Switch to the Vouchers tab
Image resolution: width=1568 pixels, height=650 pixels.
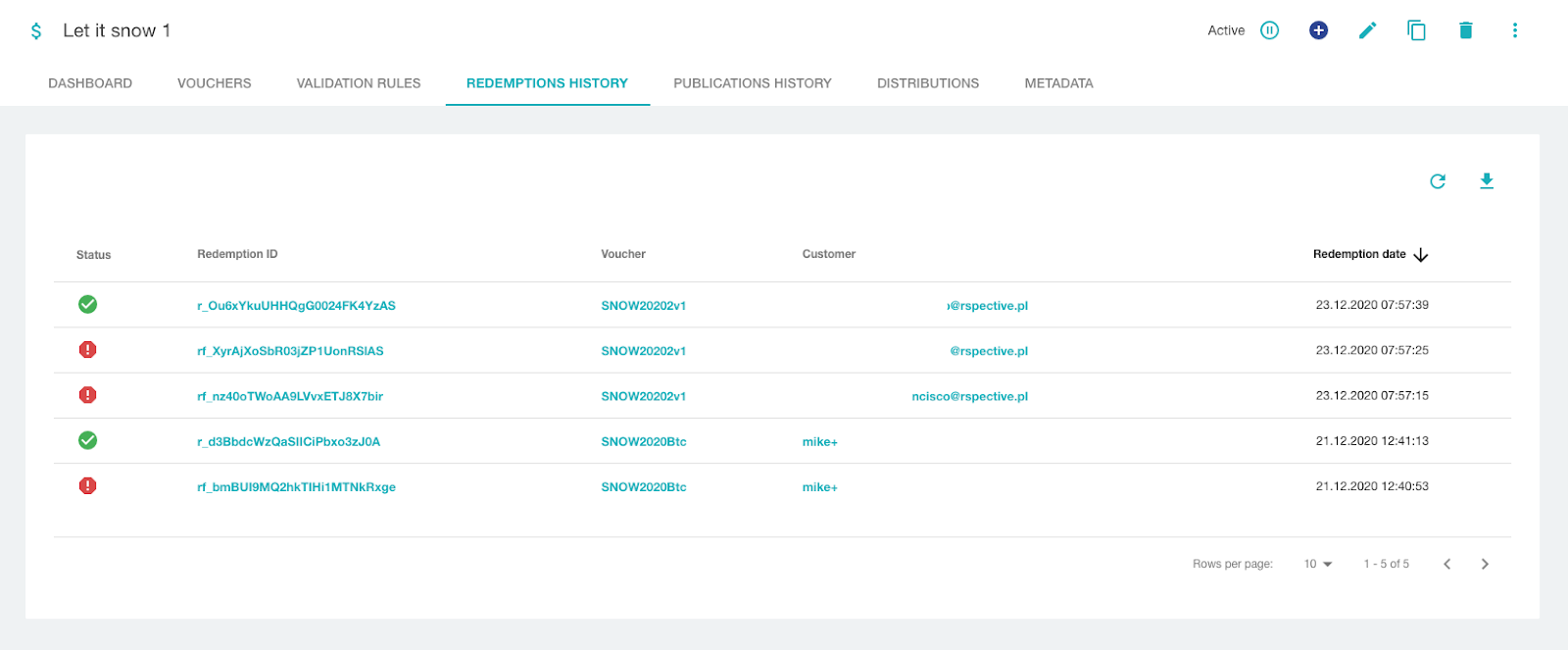214,83
